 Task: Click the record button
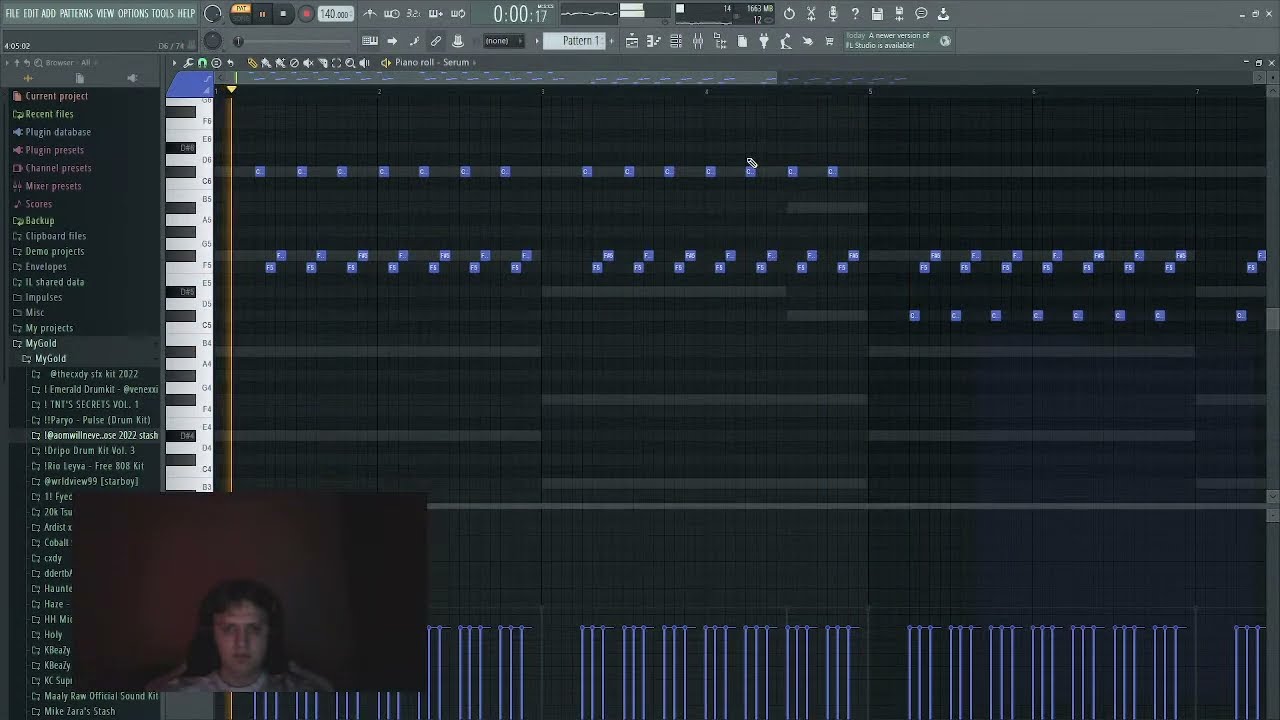(306, 14)
